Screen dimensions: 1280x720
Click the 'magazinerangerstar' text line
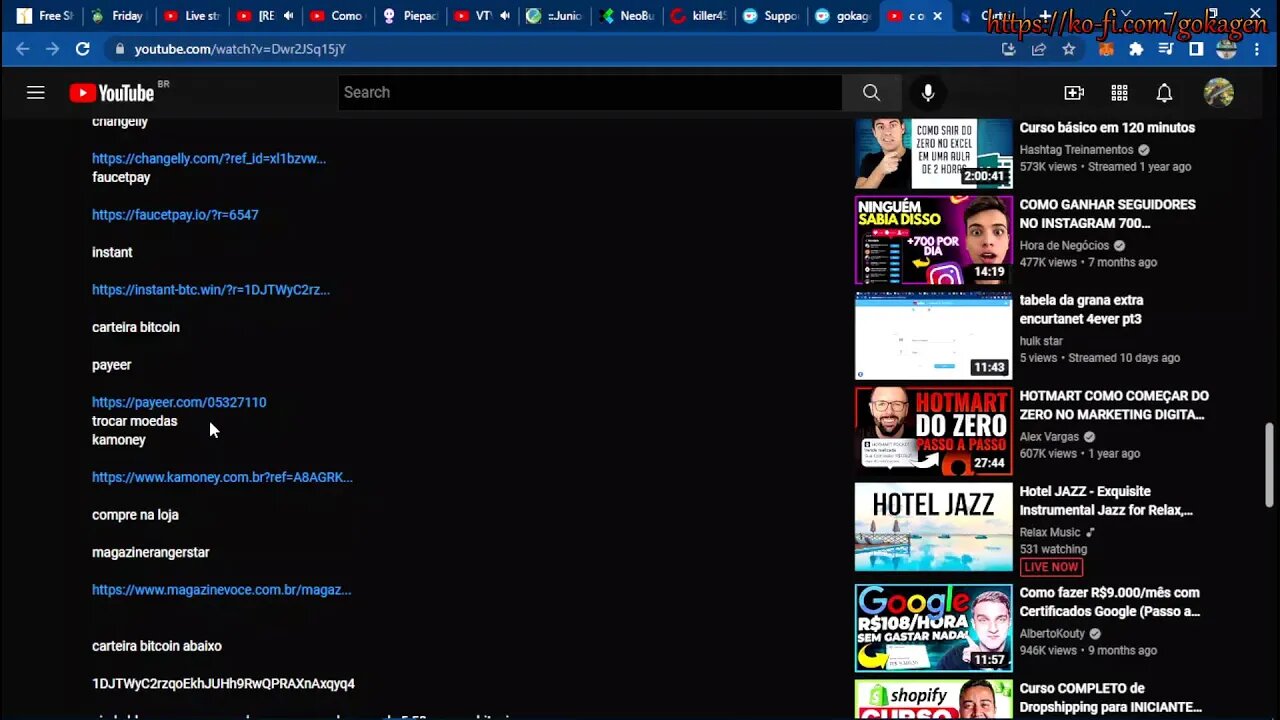coord(151,552)
